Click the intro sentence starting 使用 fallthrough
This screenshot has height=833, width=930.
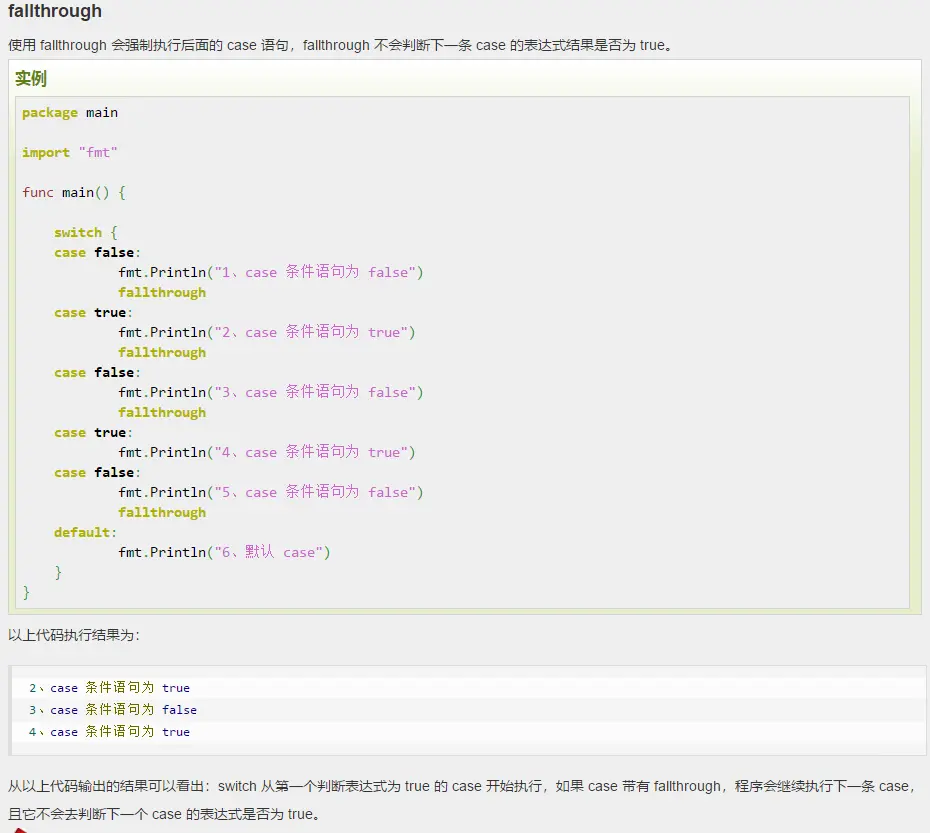[x=341, y=45]
